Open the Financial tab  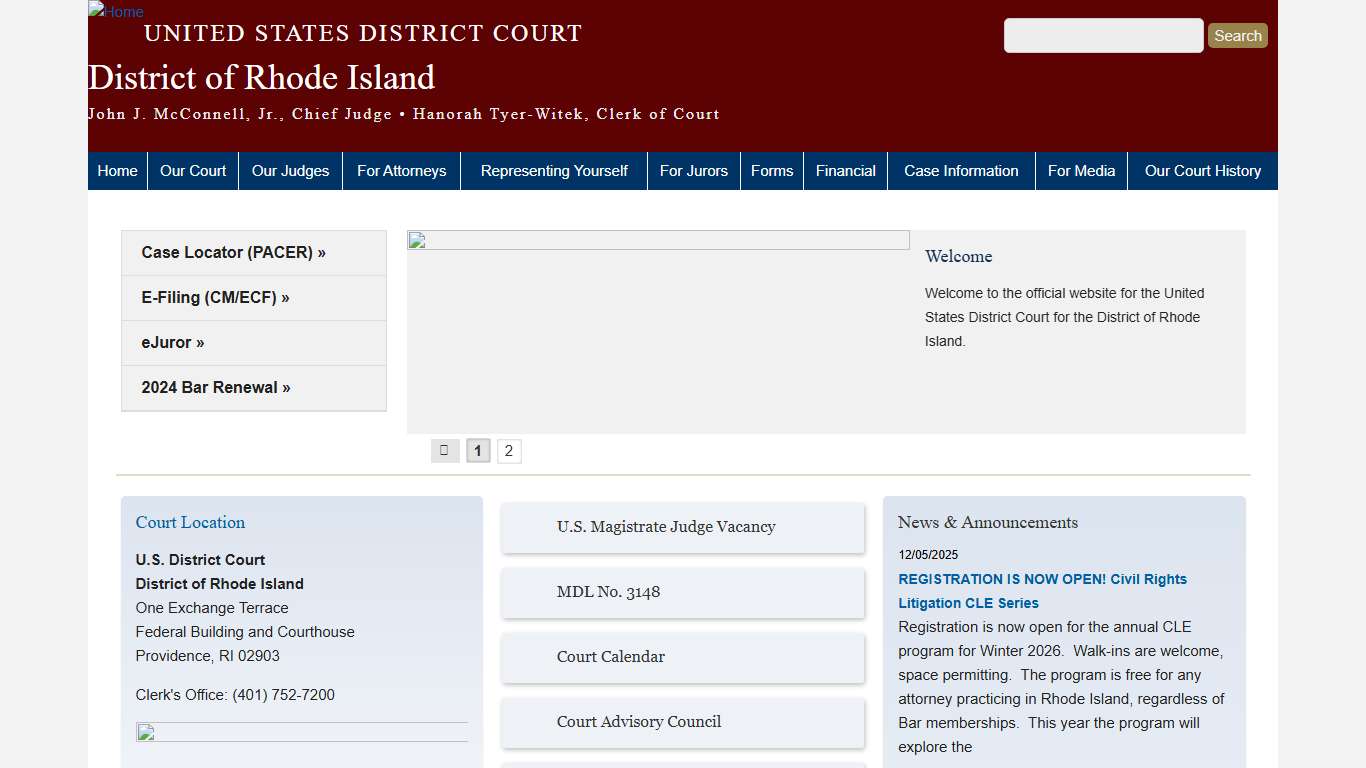pos(845,170)
